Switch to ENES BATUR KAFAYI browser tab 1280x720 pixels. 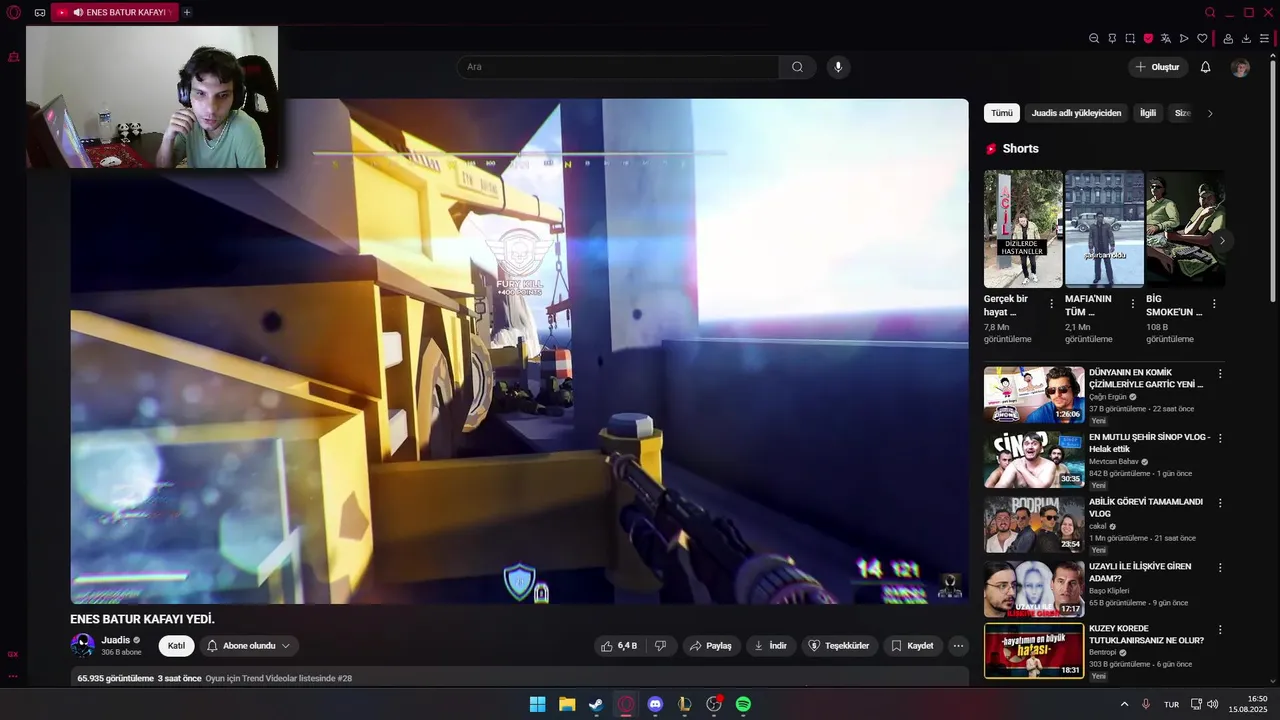point(114,13)
